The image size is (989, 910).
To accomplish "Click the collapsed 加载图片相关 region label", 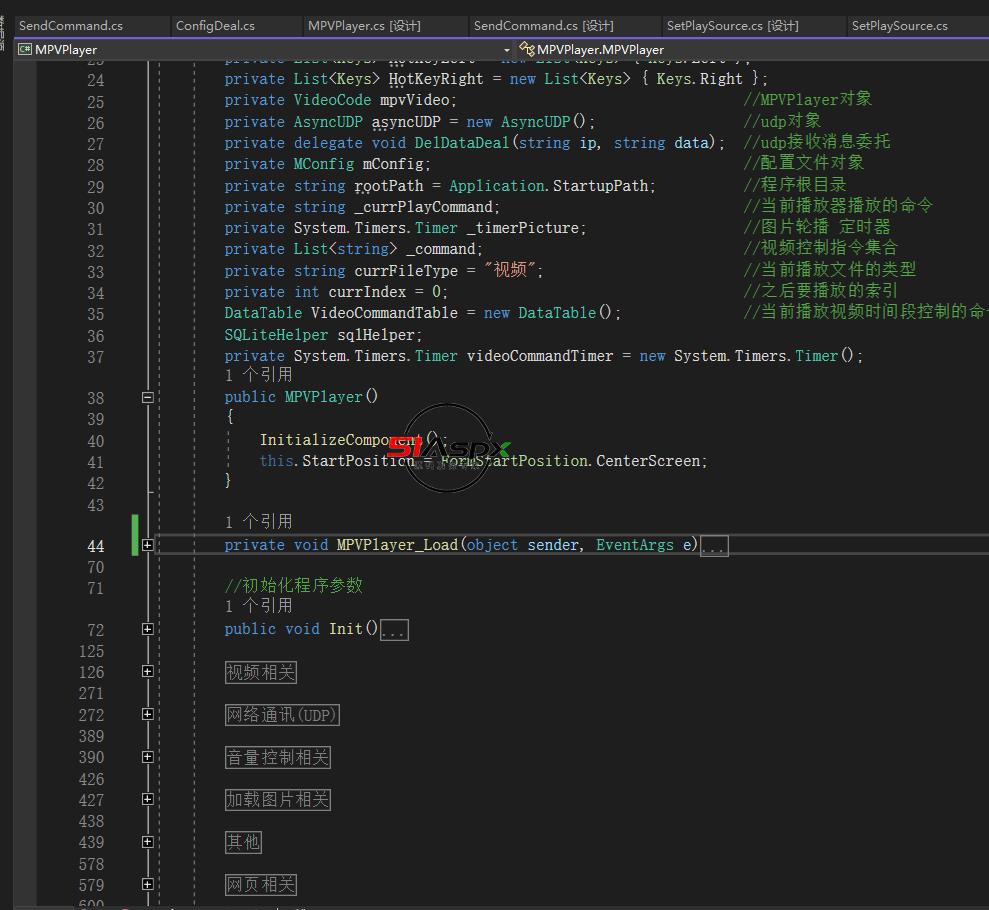I will pos(277,800).
